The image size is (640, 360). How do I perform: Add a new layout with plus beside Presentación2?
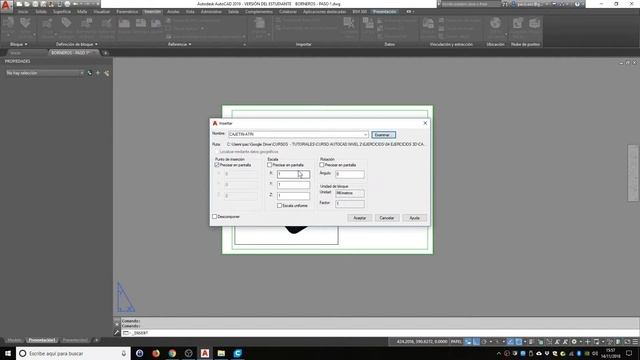click(x=97, y=340)
